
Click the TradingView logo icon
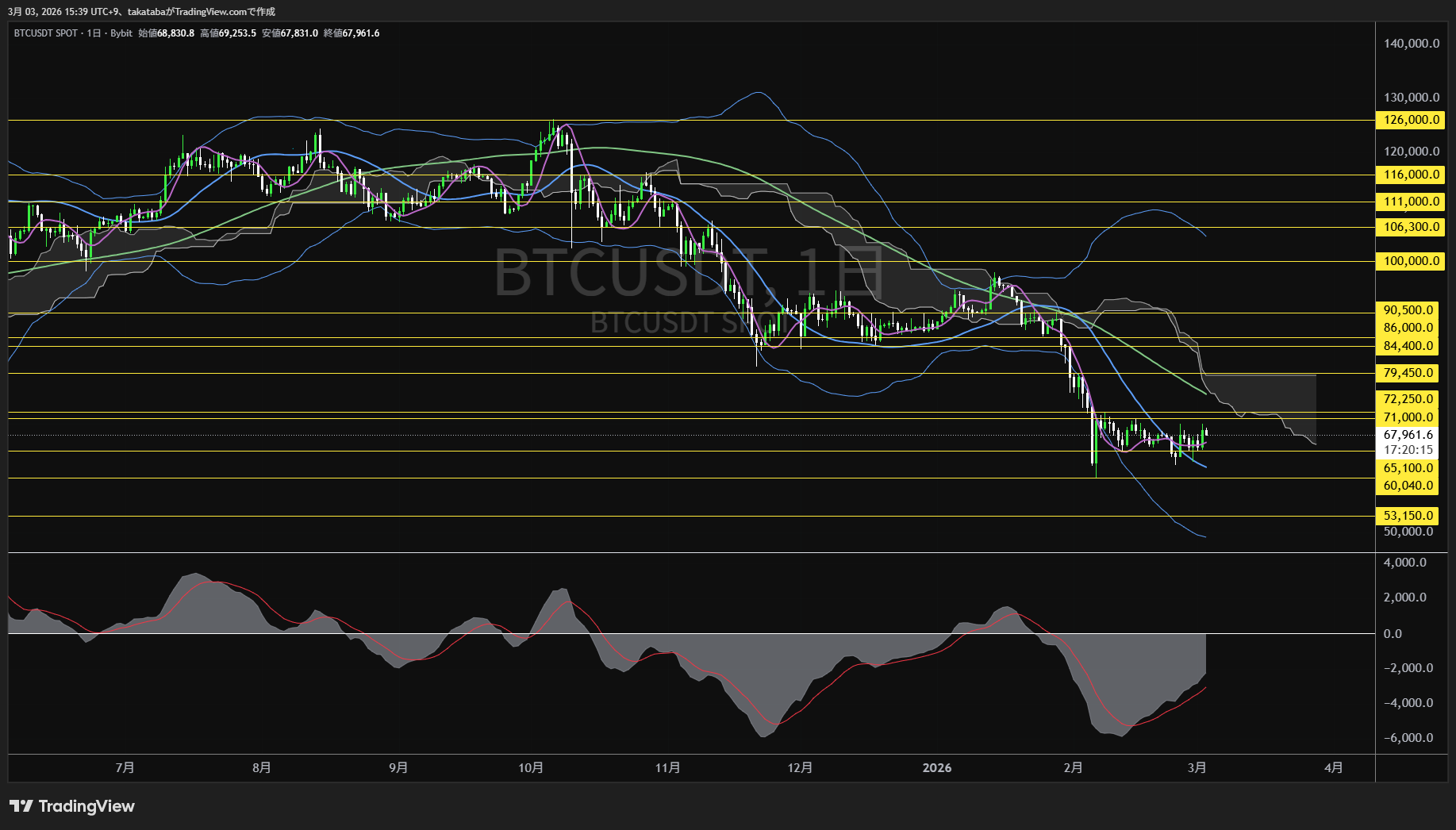click(x=21, y=806)
